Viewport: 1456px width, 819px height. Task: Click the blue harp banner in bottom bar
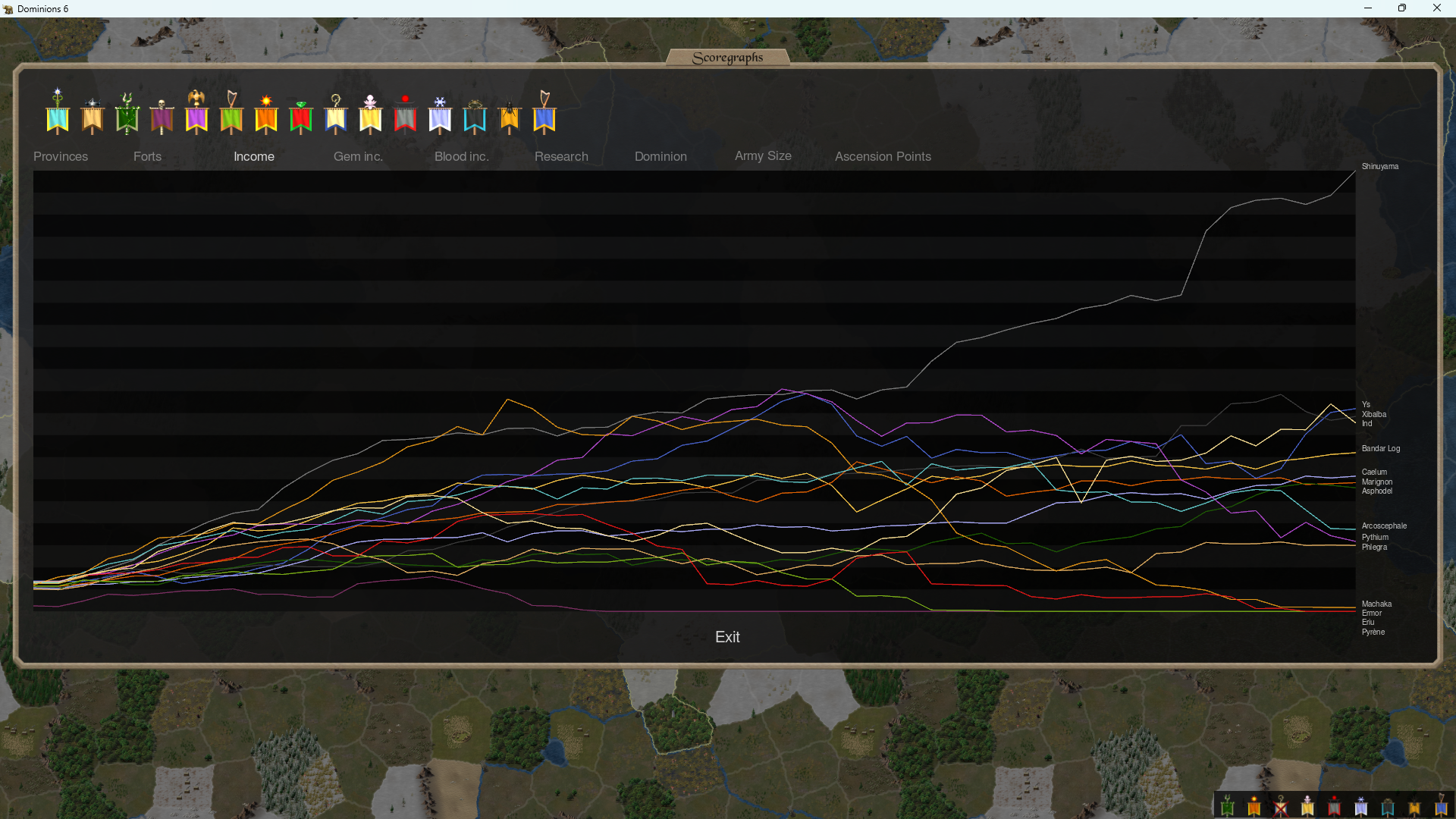coord(1441,805)
